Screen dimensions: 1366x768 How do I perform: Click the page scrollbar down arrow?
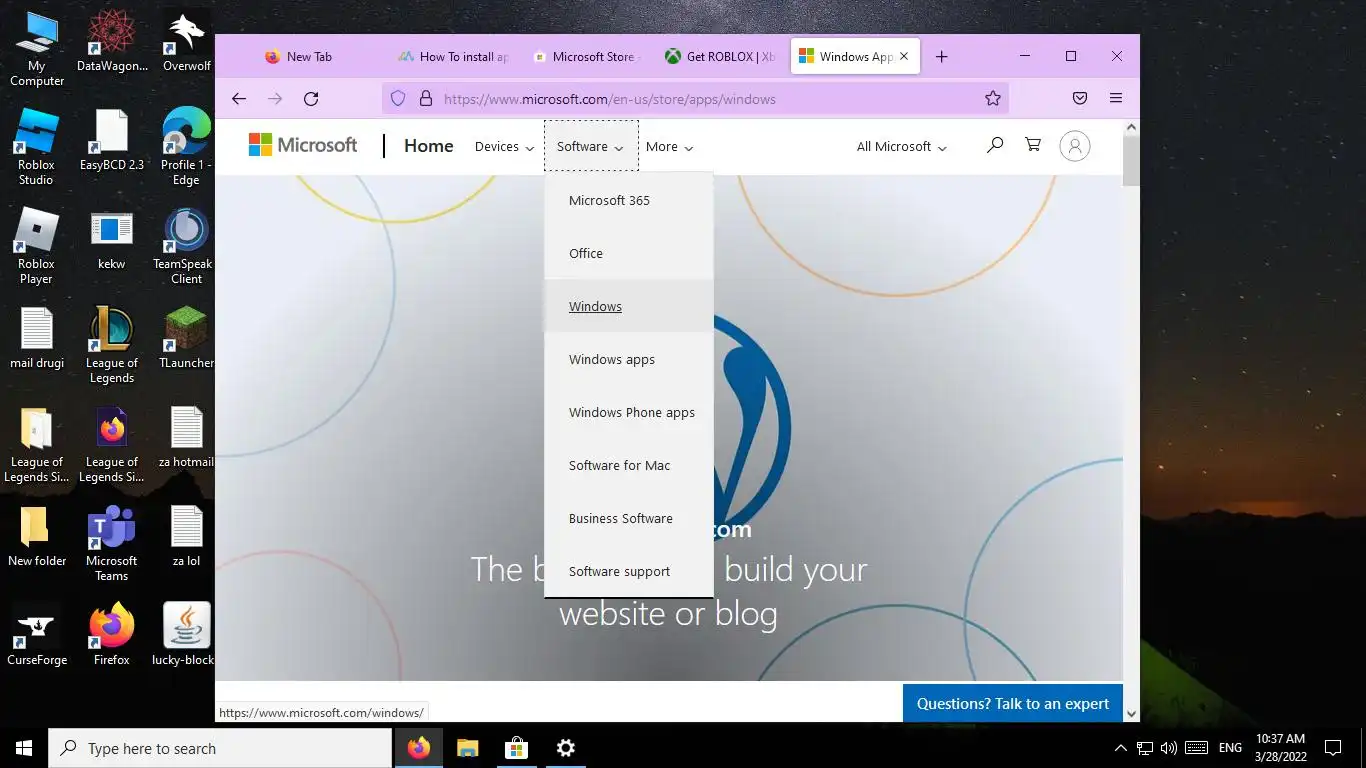(1131, 713)
